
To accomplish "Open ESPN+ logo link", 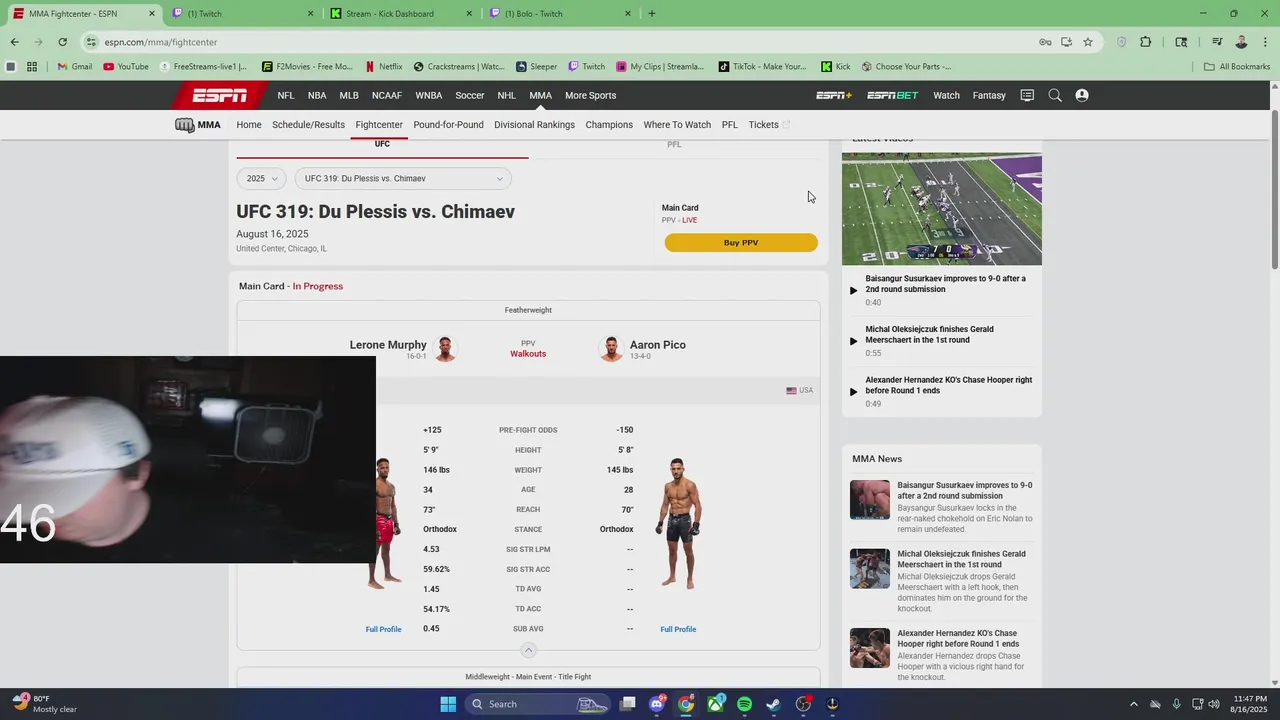I will click(x=834, y=95).
